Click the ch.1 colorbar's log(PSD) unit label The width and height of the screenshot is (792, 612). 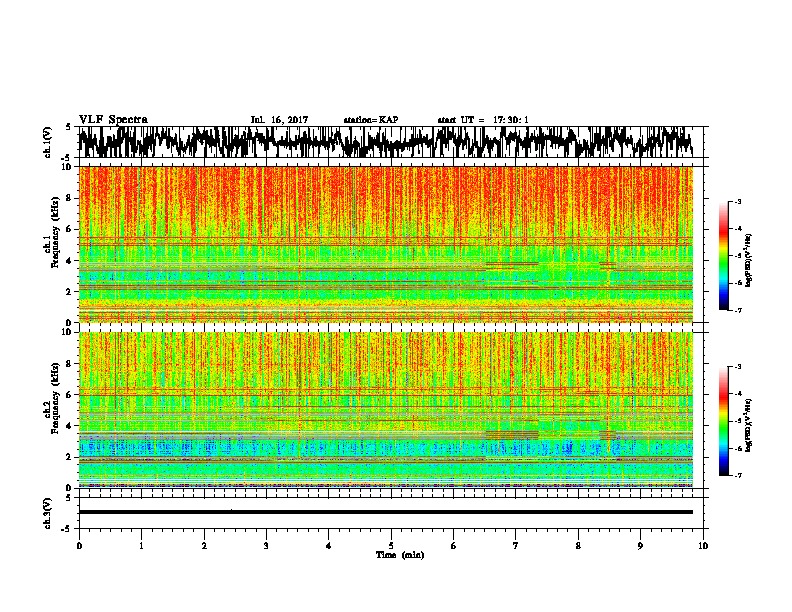point(749,260)
